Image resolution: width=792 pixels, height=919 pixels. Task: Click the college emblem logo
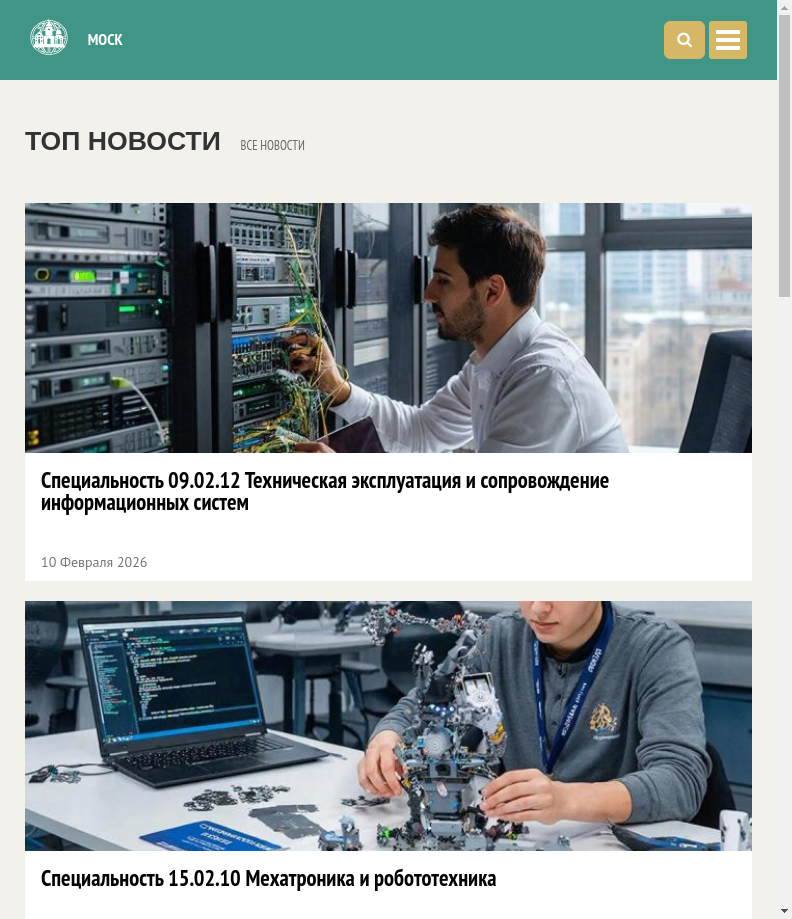click(49, 38)
